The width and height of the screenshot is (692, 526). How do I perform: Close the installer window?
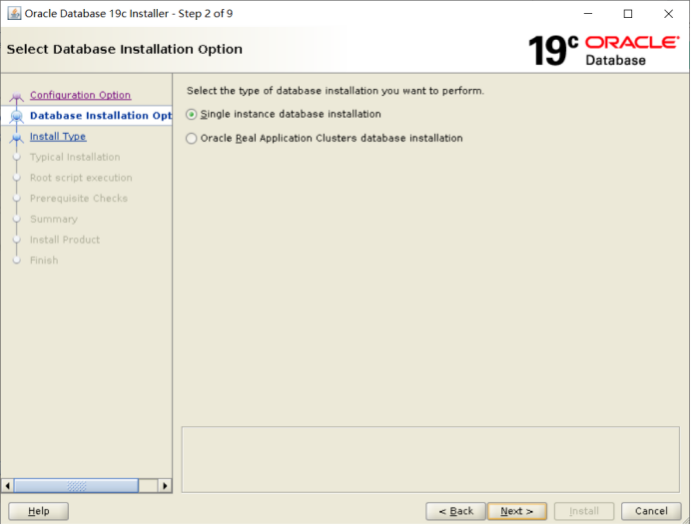(x=668, y=14)
